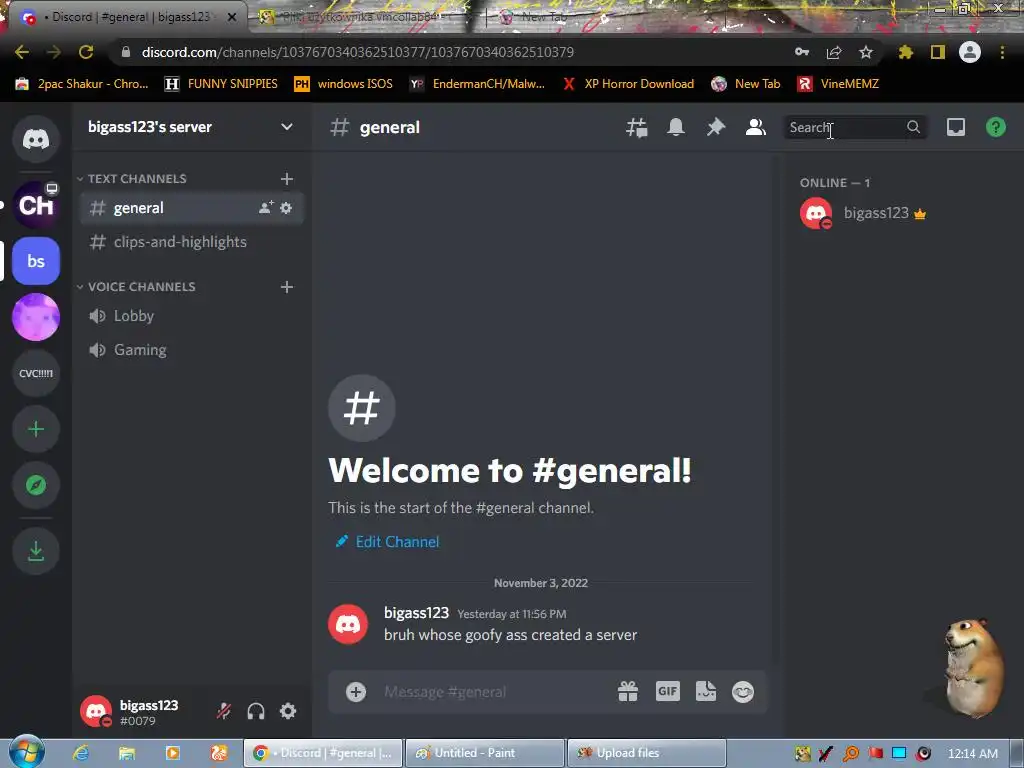This screenshot has height=768, width=1024.
Task: Open Chrome three-dot menu
Action: 1002,52
